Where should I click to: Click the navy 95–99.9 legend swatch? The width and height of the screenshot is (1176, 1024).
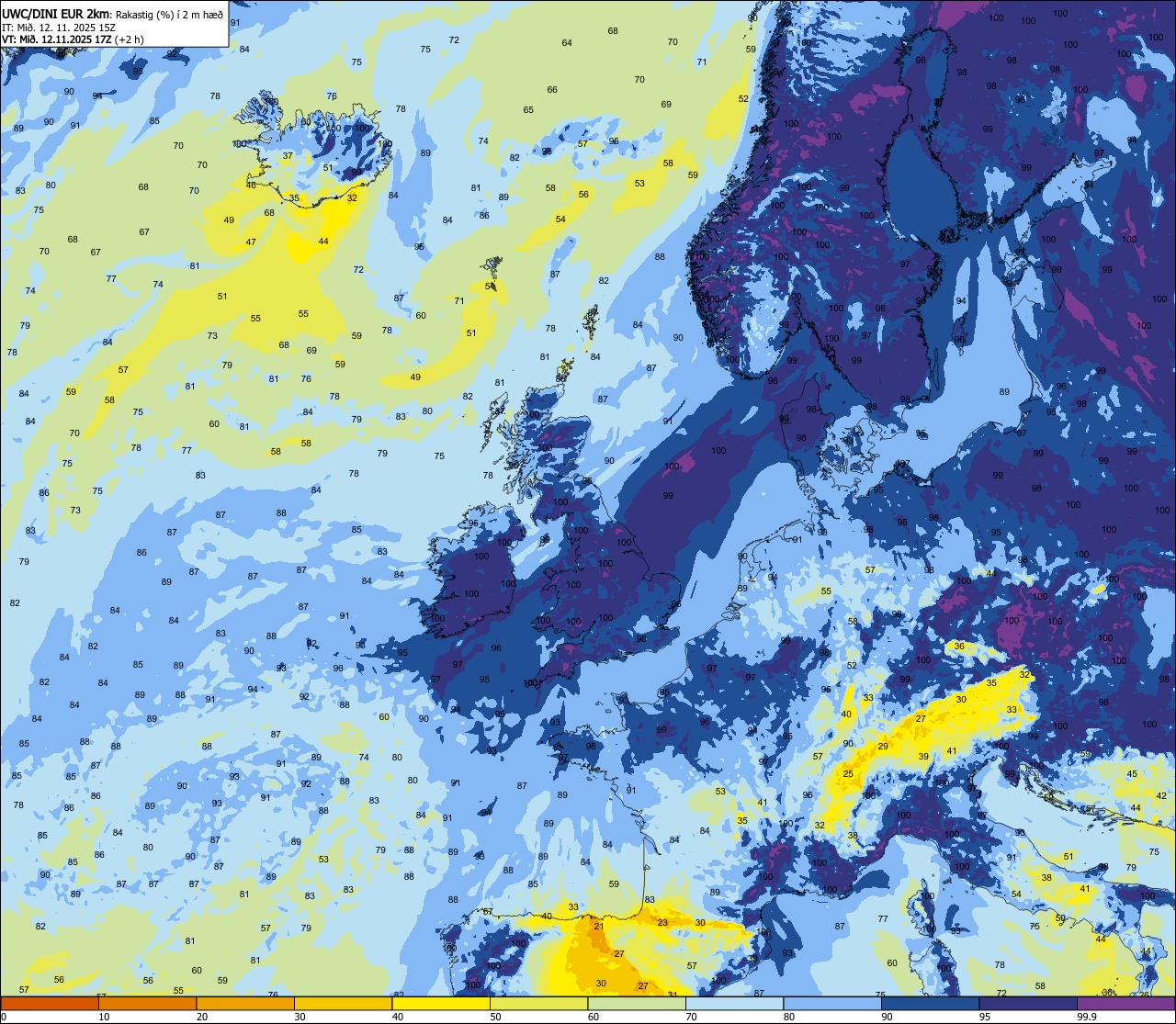coord(1028,1003)
